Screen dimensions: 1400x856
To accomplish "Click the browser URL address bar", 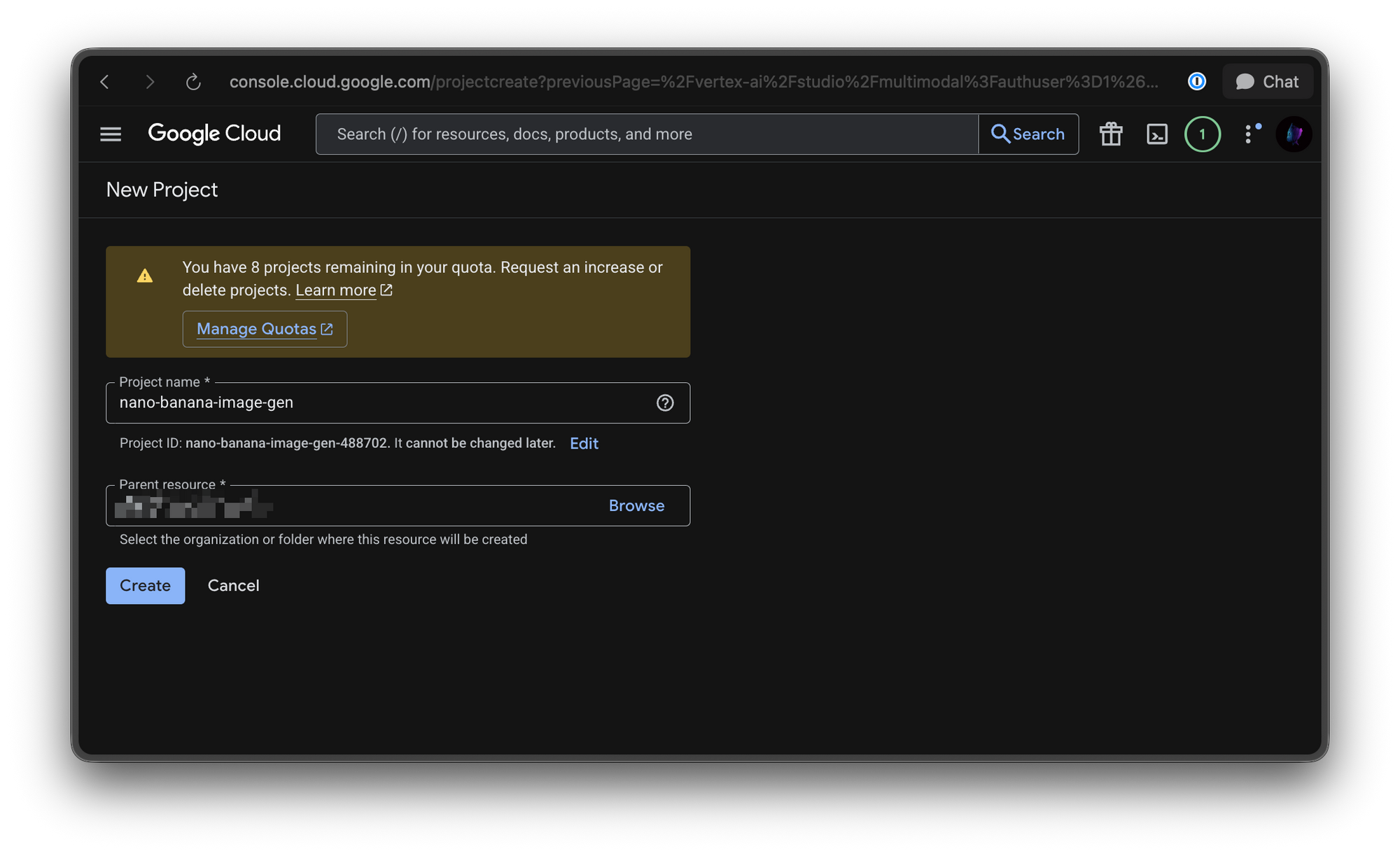I will (693, 82).
